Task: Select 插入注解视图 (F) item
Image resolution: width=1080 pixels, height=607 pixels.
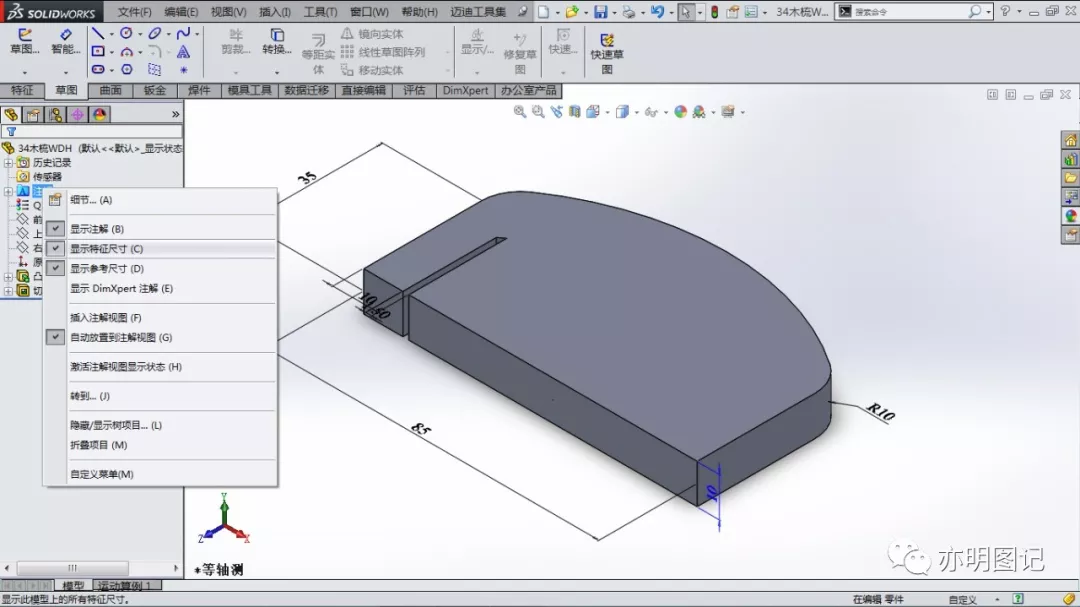Action: [x=105, y=317]
